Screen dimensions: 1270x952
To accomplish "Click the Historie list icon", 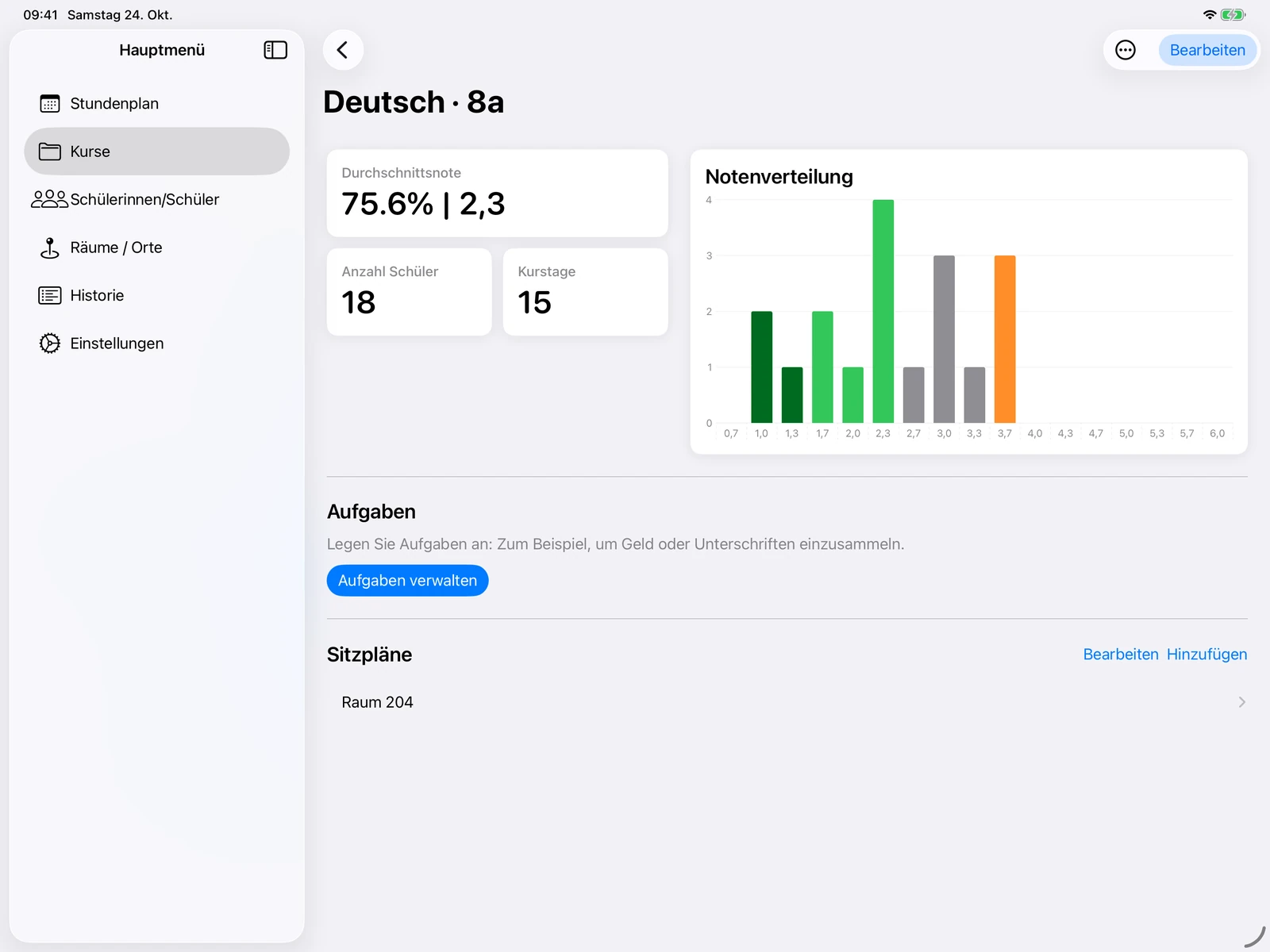I will (50, 295).
